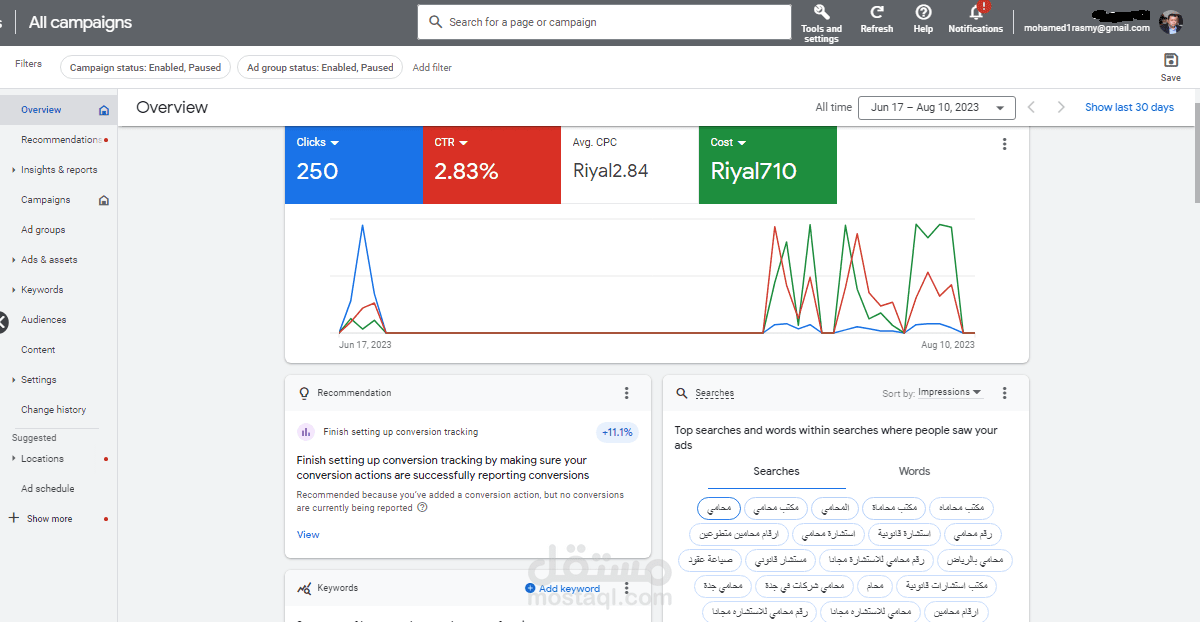Click Show more in the sidebar
This screenshot has height=622, width=1200.
[x=49, y=519]
